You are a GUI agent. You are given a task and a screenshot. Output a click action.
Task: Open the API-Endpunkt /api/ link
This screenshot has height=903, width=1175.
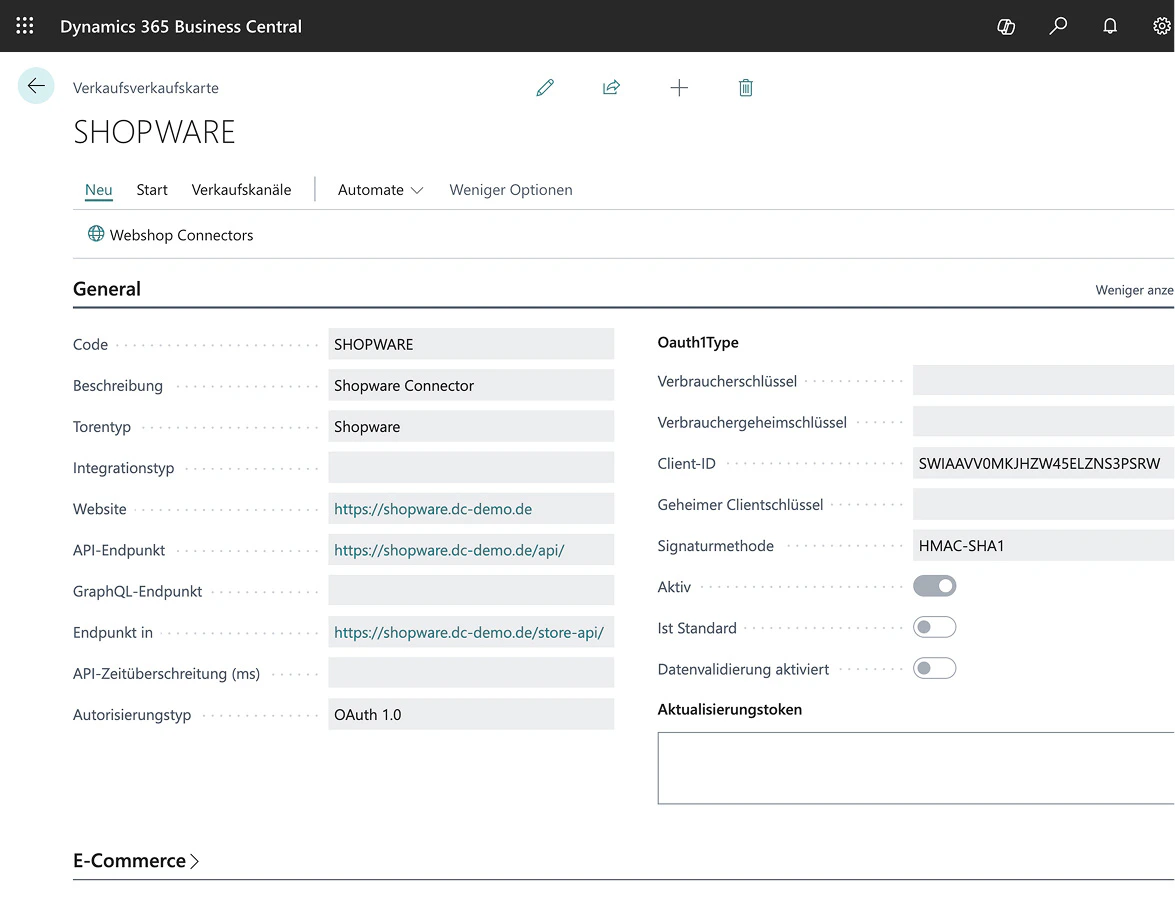[449, 550]
